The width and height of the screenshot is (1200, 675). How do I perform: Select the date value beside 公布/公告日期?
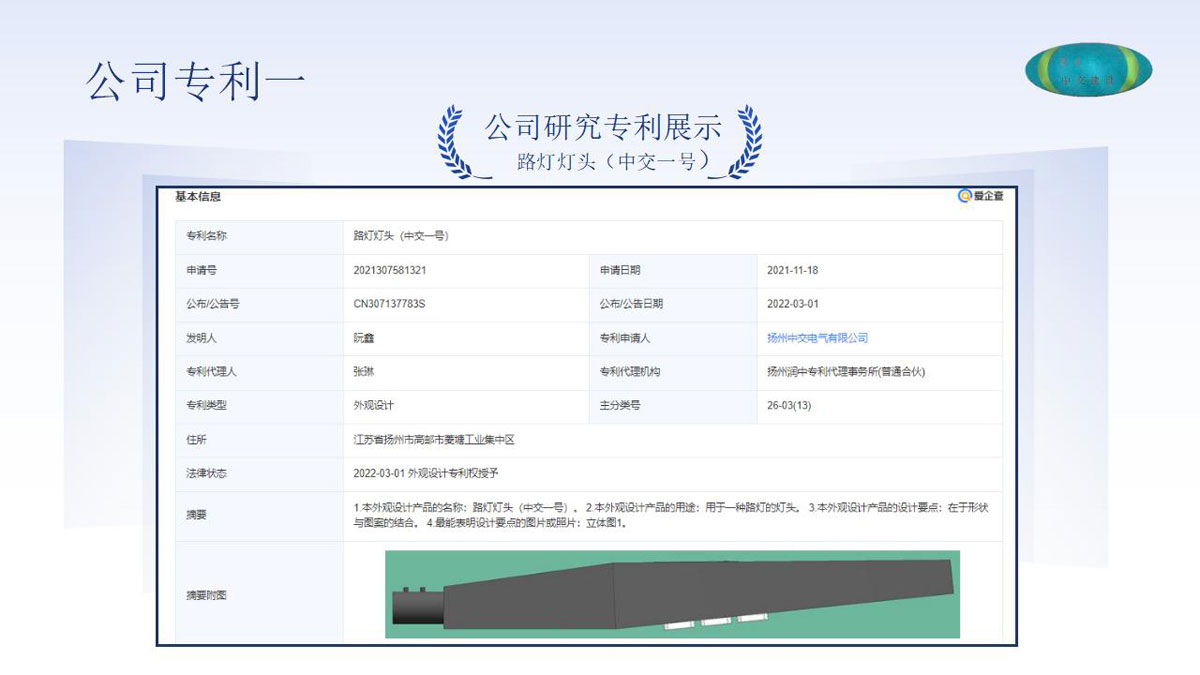[x=793, y=304]
